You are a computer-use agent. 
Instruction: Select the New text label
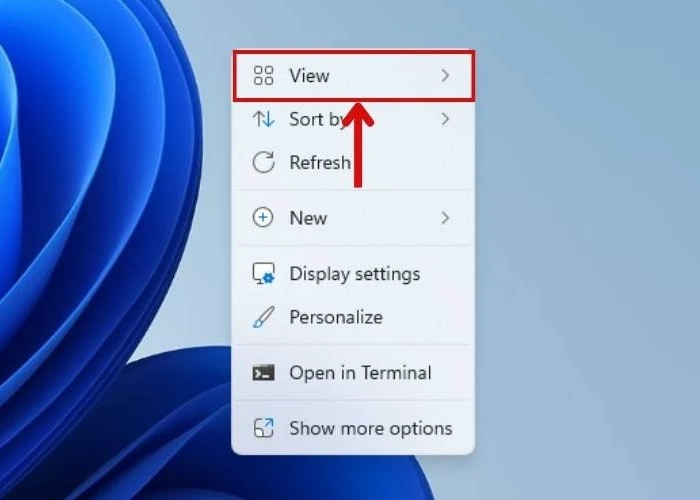click(x=308, y=218)
